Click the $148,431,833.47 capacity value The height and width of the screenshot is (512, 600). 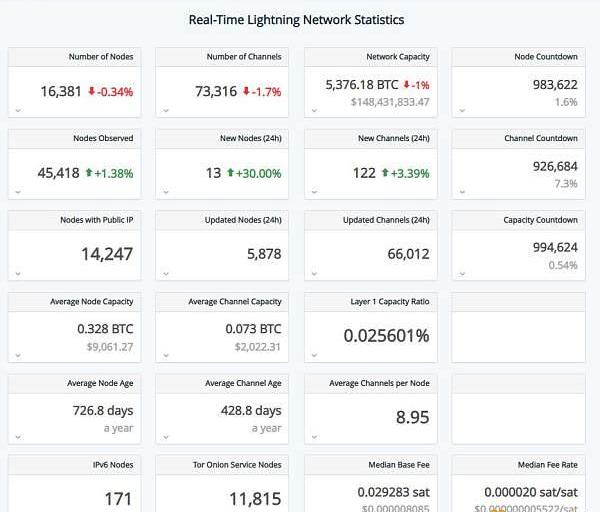(x=390, y=102)
